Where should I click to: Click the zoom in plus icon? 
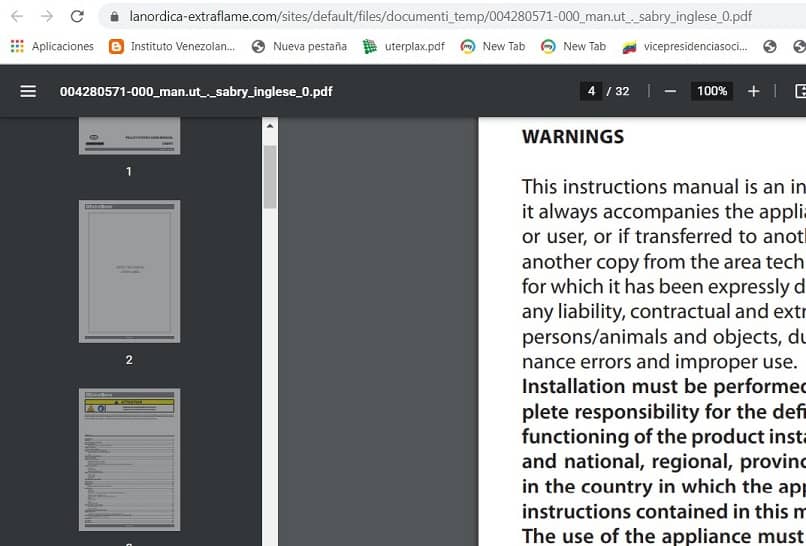(754, 91)
